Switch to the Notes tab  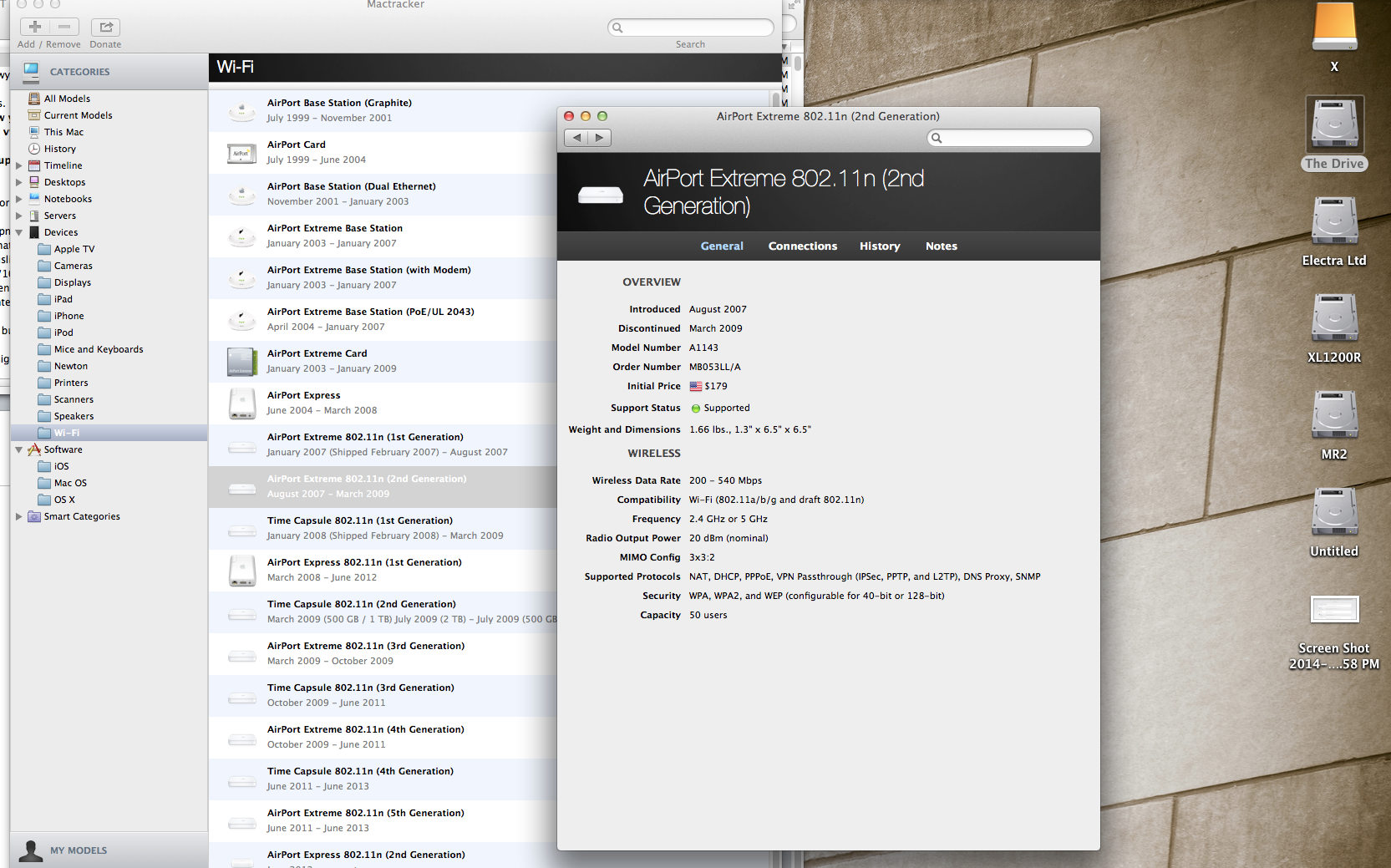(941, 246)
